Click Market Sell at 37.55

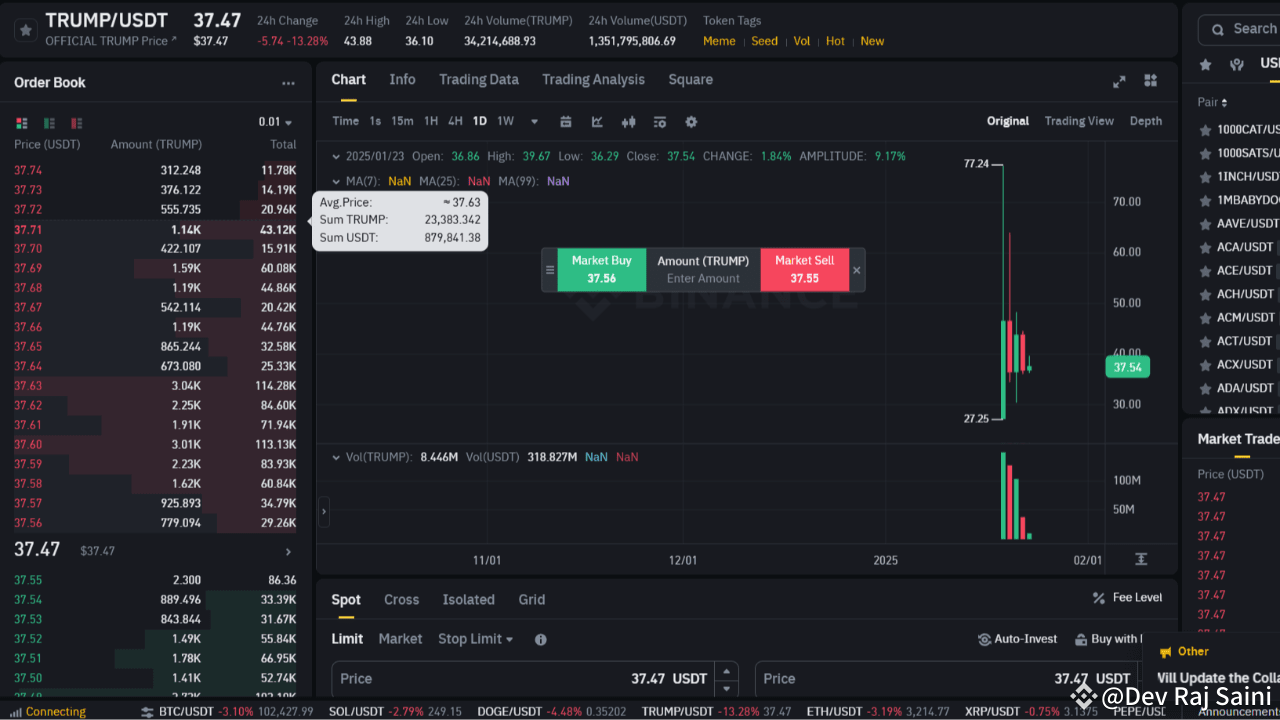click(804, 270)
